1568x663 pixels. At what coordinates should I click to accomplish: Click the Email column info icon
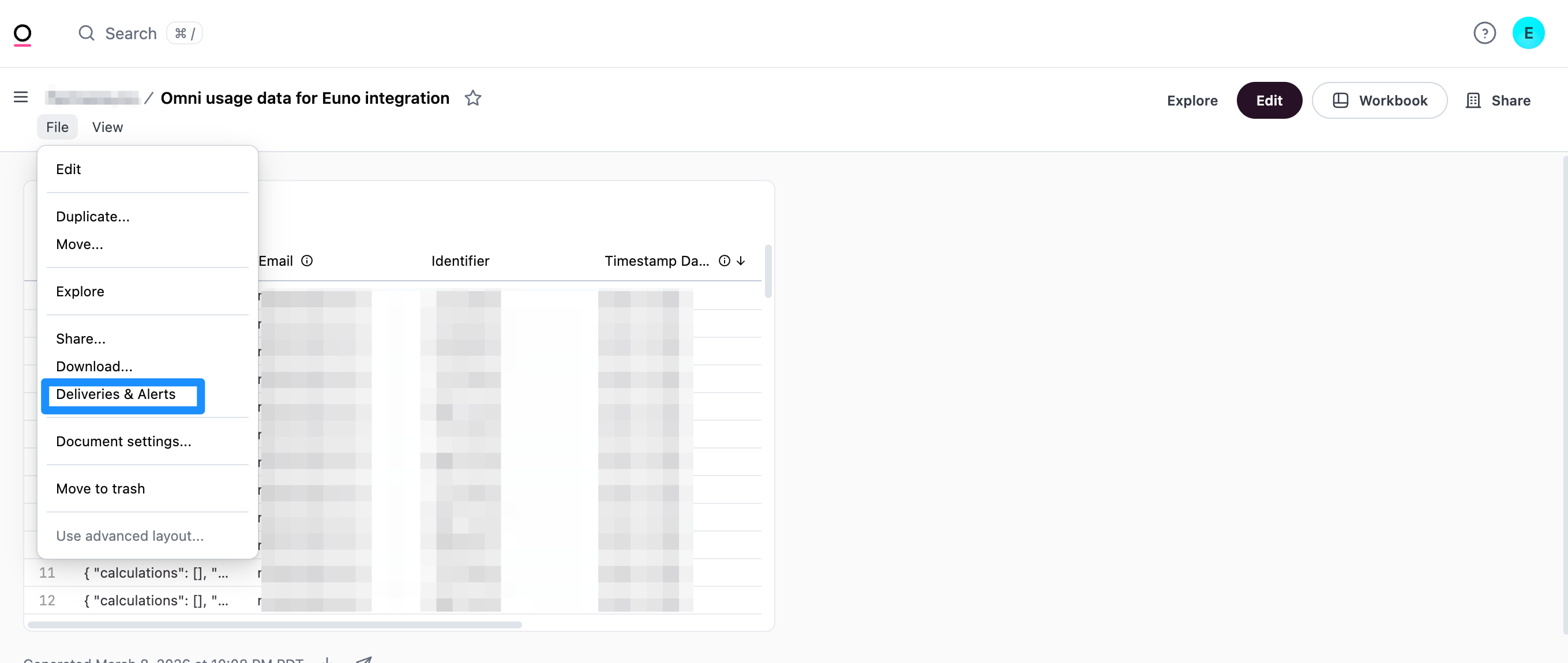(307, 261)
